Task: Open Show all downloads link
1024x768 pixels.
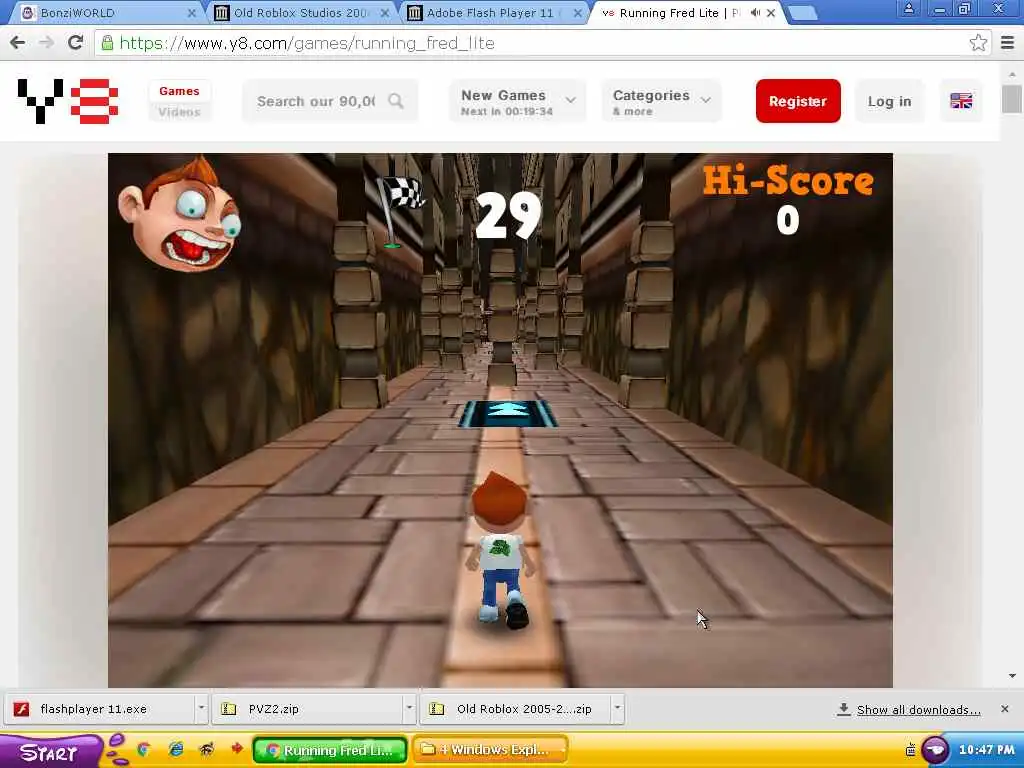Action: (918, 710)
